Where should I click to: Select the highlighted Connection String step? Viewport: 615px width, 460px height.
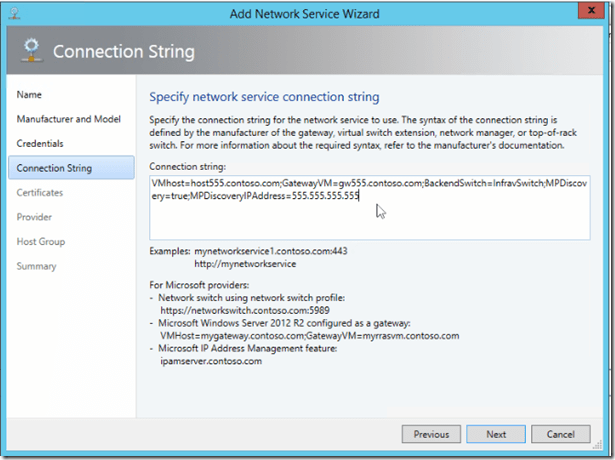(x=54, y=168)
